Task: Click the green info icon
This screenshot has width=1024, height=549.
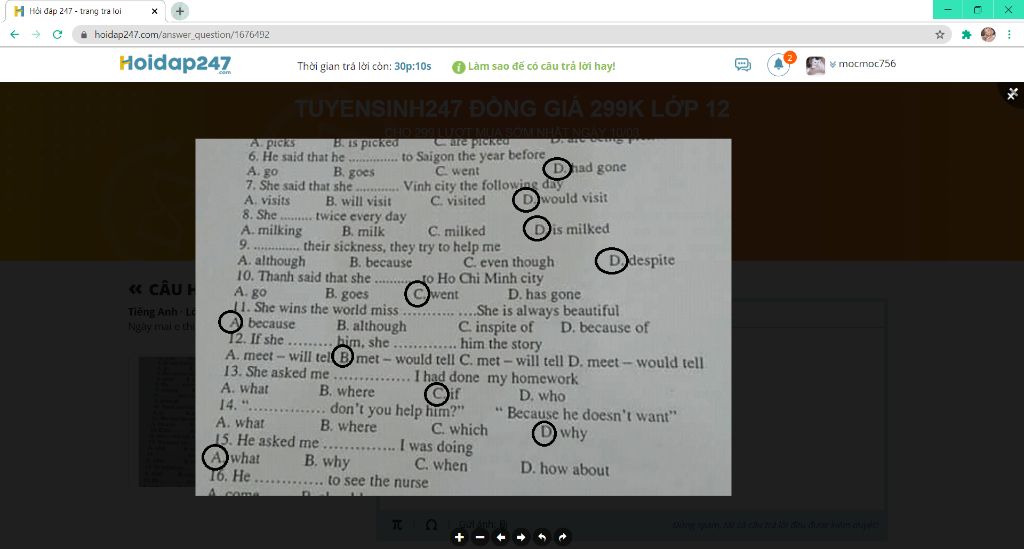Action: click(458, 67)
